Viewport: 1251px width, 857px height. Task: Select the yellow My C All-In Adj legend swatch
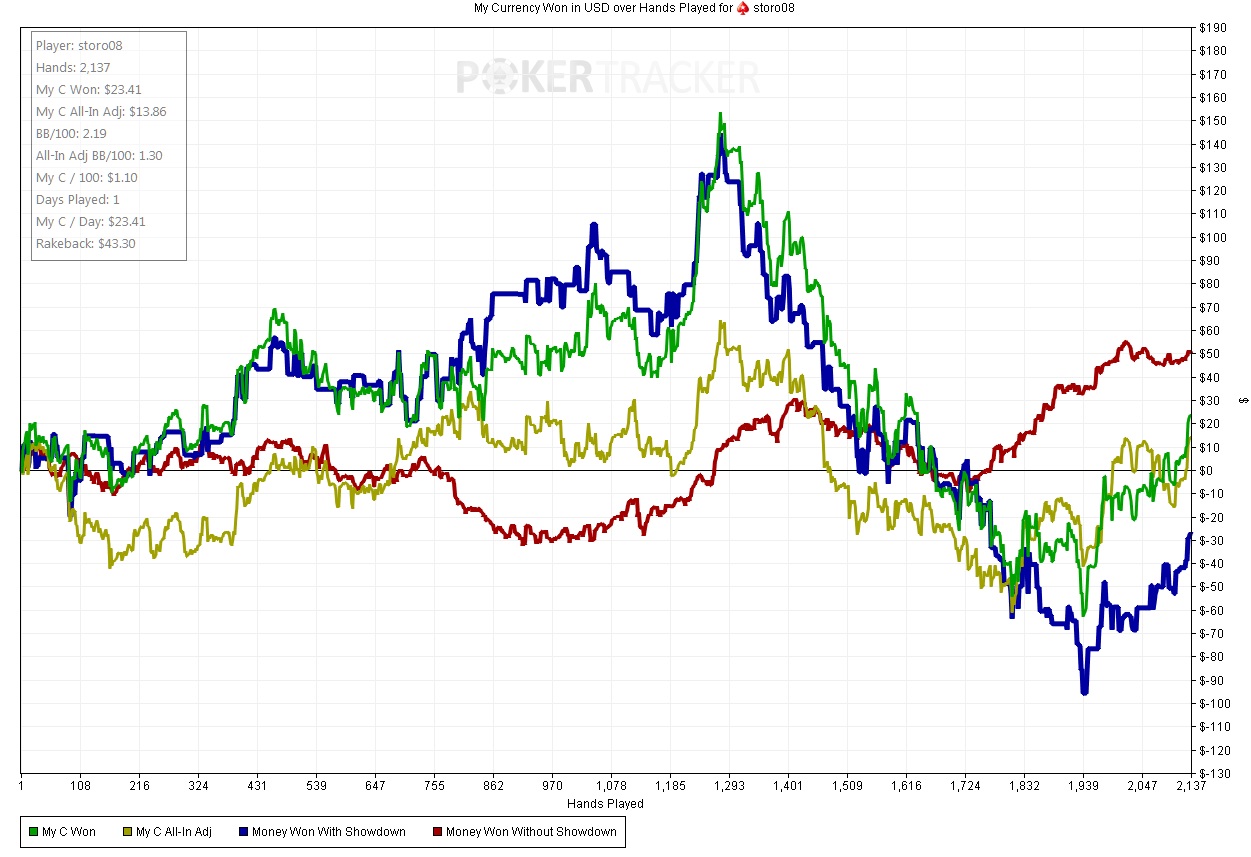(126, 832)
